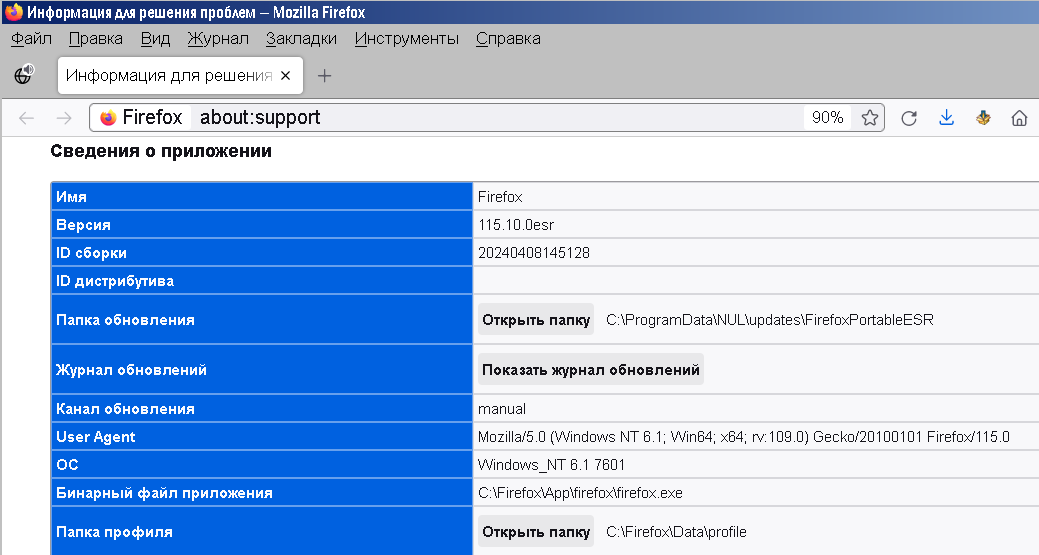
Task: Click the Firefox name value in Имя row
Action: click(x=500, y=197)
